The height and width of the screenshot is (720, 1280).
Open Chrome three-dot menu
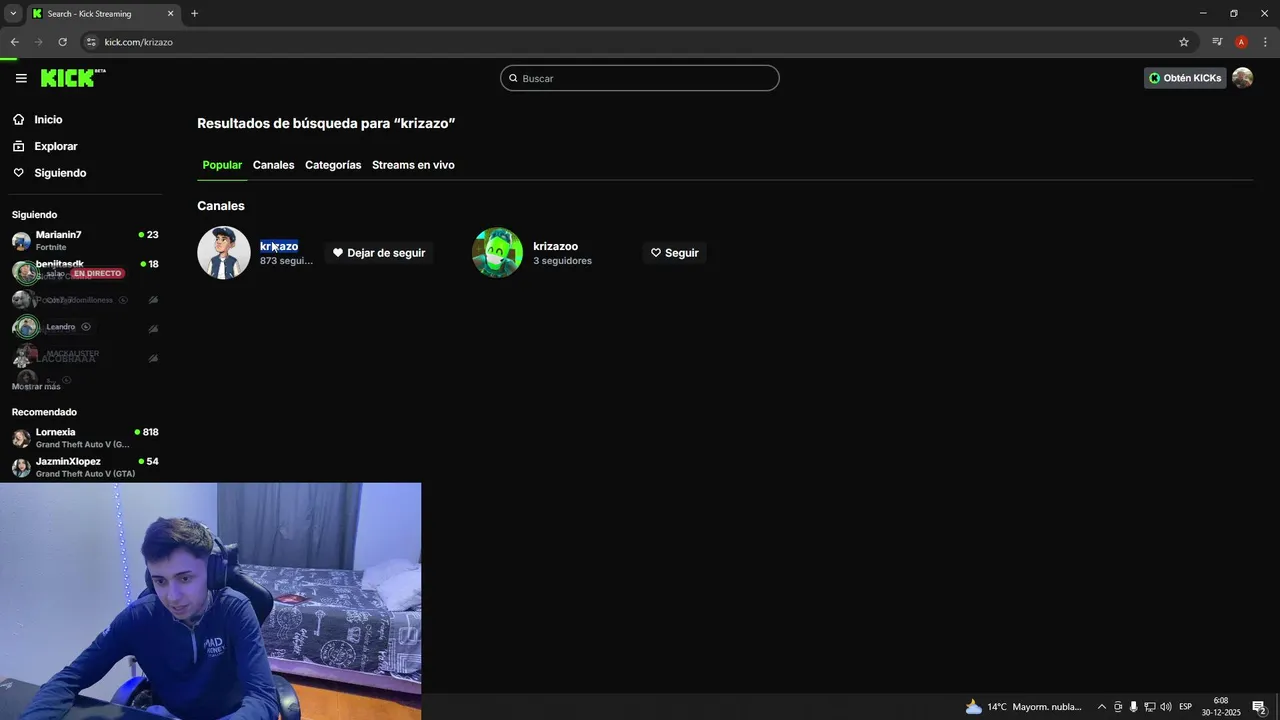(x=1265, y=42)
